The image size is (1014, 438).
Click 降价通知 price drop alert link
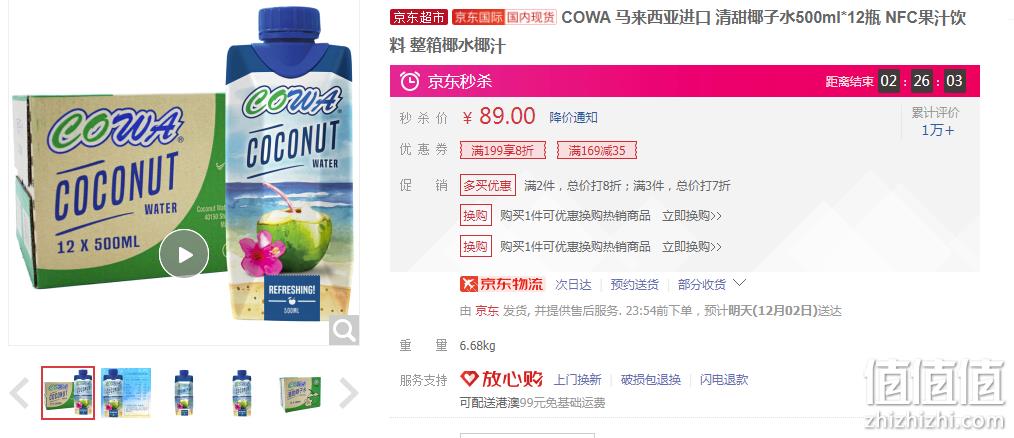click(x=573, y=118)
